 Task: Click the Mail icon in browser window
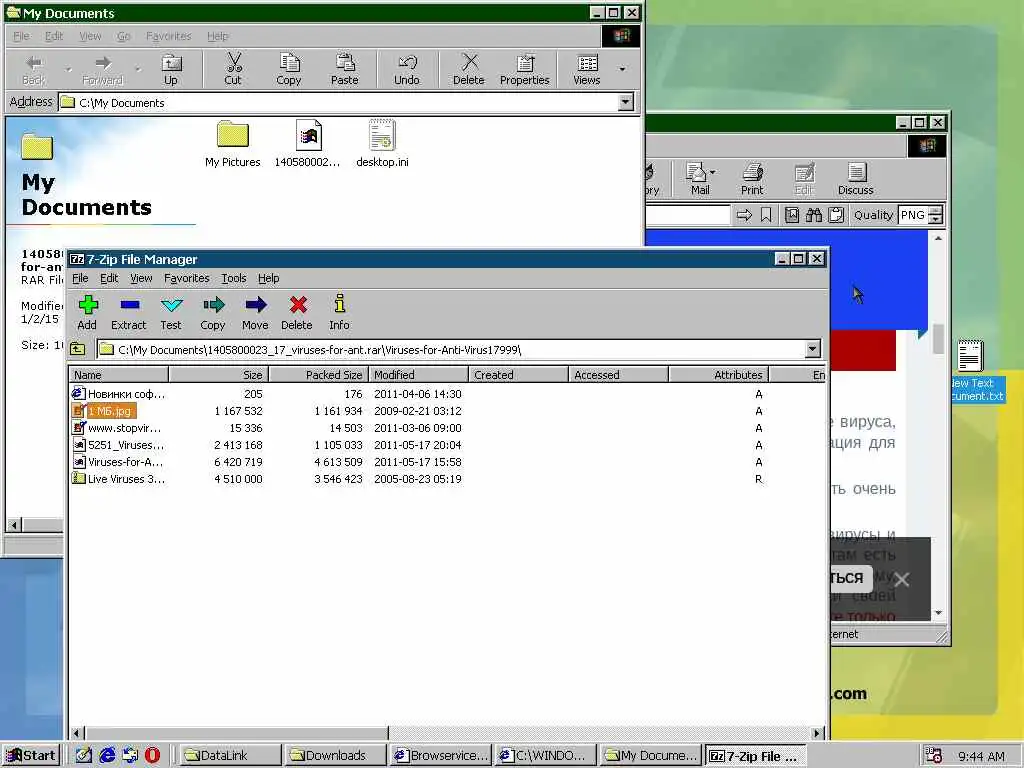click(x=700, y=179)
